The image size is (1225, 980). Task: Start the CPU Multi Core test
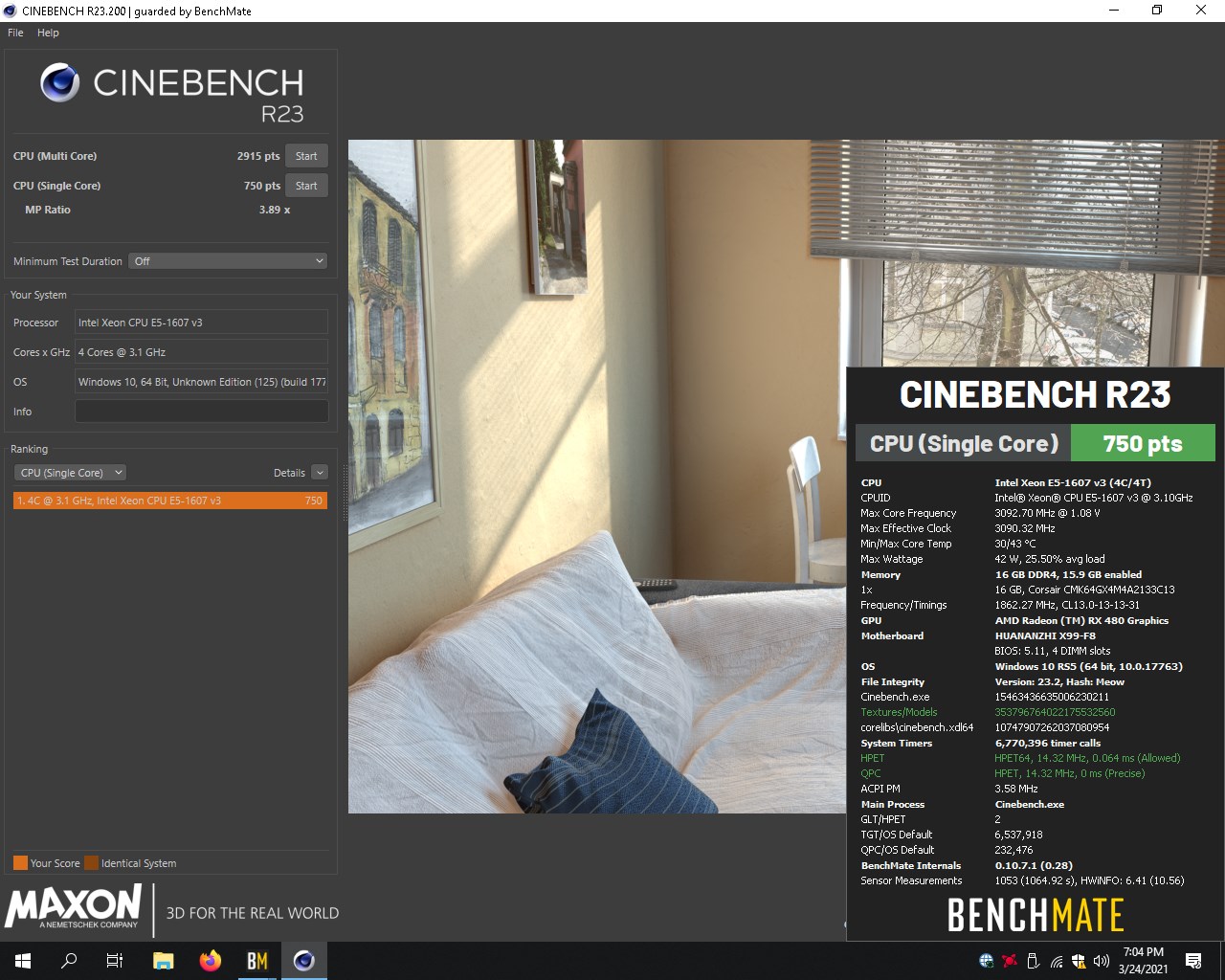point(306,156)
